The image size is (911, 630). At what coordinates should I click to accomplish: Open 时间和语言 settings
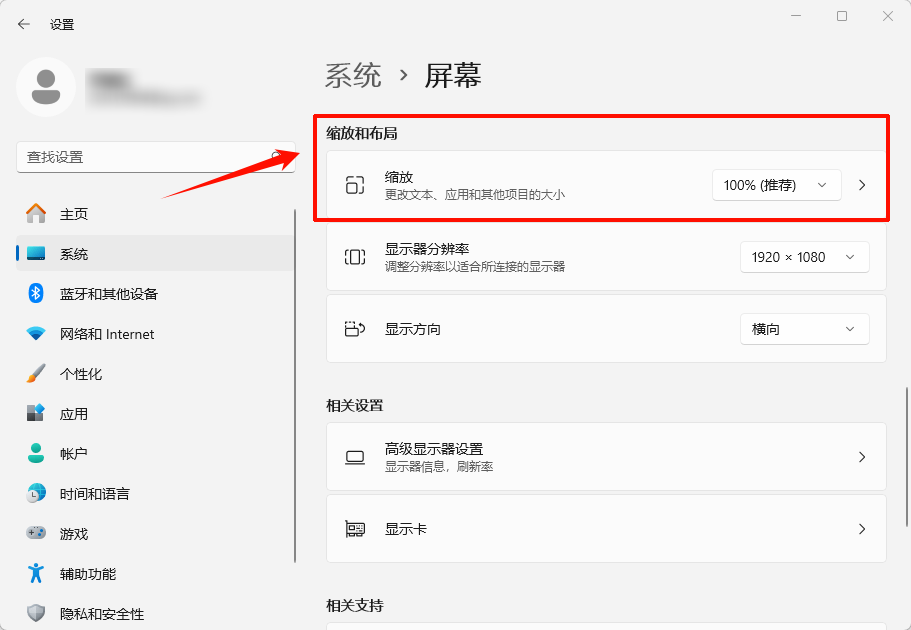(85, 493)
